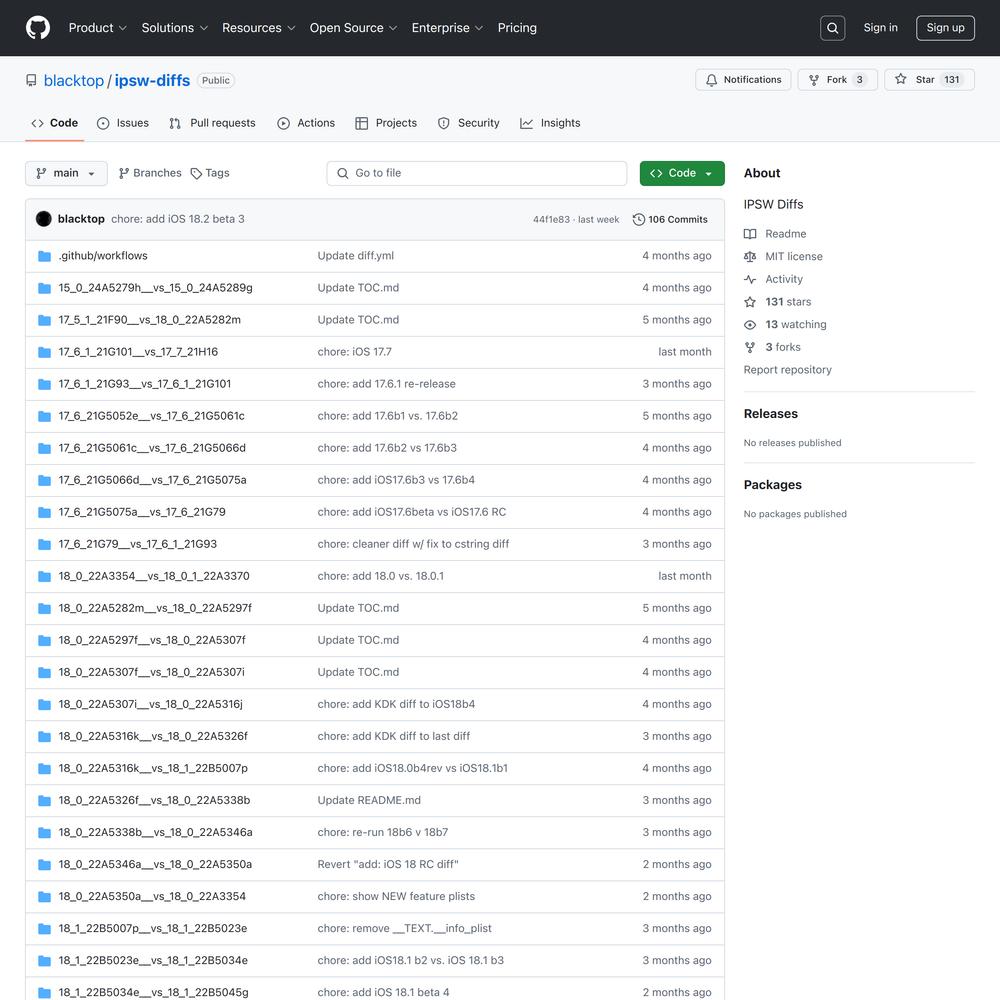Open folder 18_0_22A5346a__vs_18_0_22A5350a

point(155,864)
